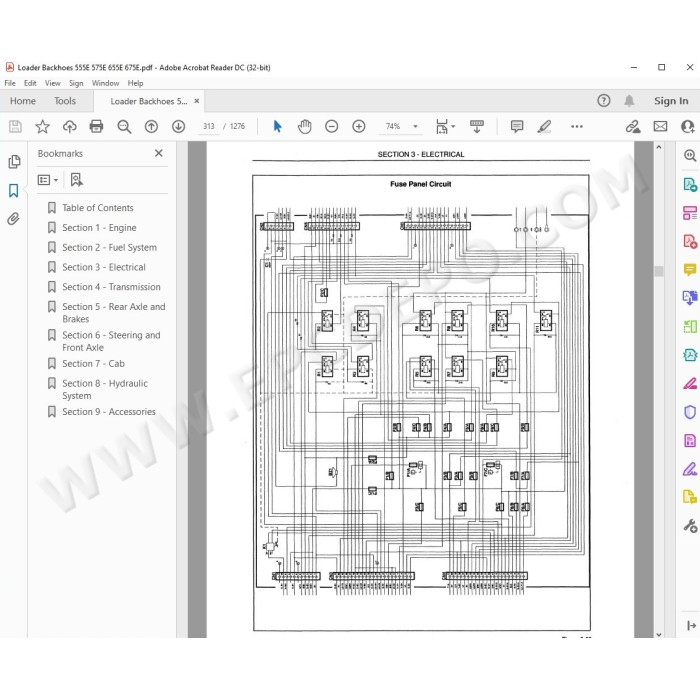Image resolution: width=700 pixels, height=700 pixels.
Task: Send the file by email envelope icon
Action: (x=660, y=127)
